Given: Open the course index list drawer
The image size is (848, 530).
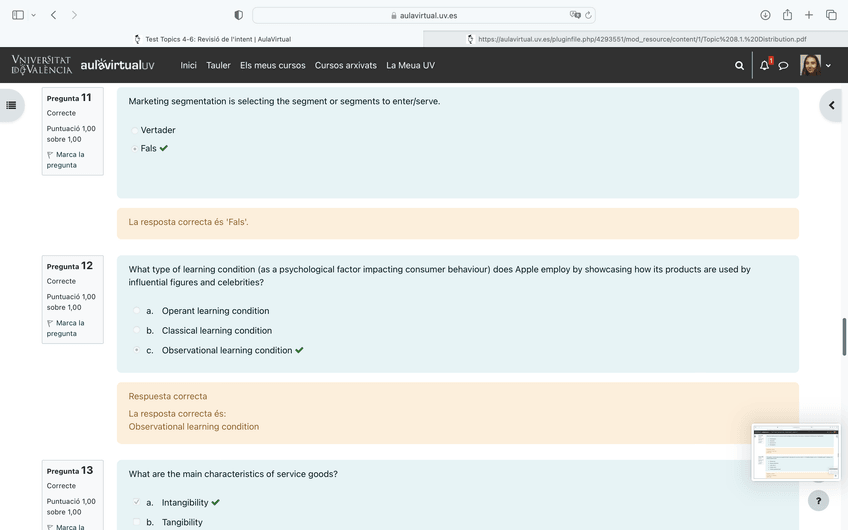Looking at the screenshot, I should pyautogui.click(x=12, y=105).
